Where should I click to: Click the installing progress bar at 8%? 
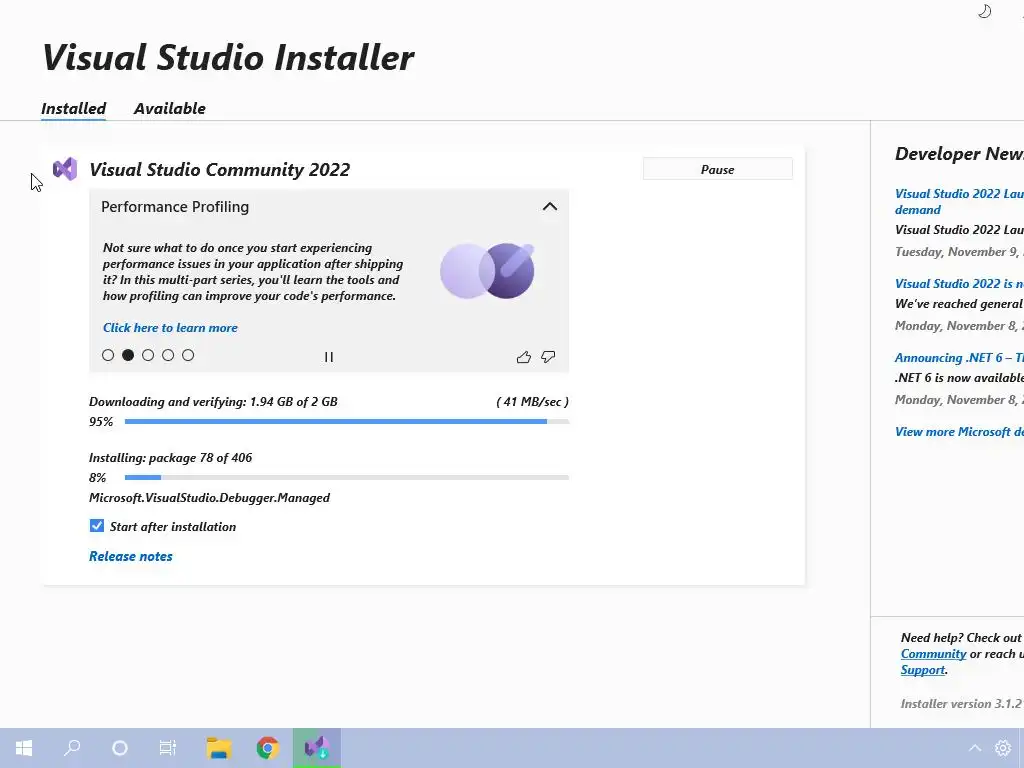(347, 477)
